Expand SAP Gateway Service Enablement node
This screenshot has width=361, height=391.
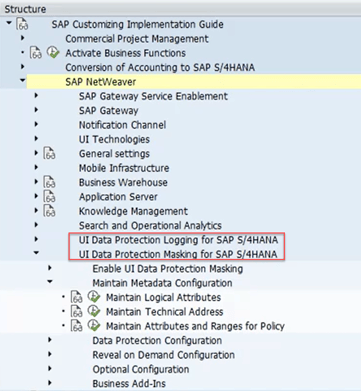tap(36, 96)
